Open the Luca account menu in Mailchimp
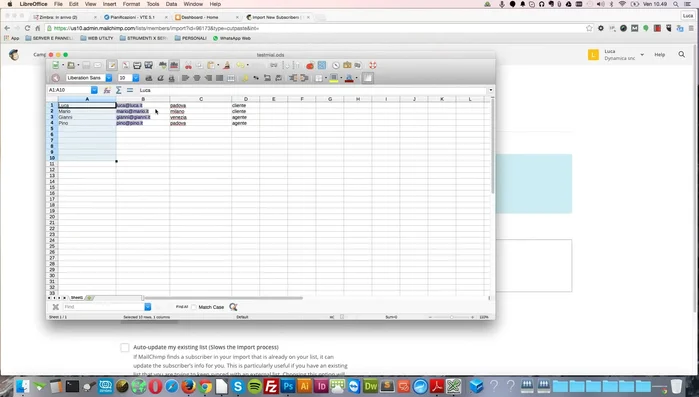 click(x=617, y=55)
